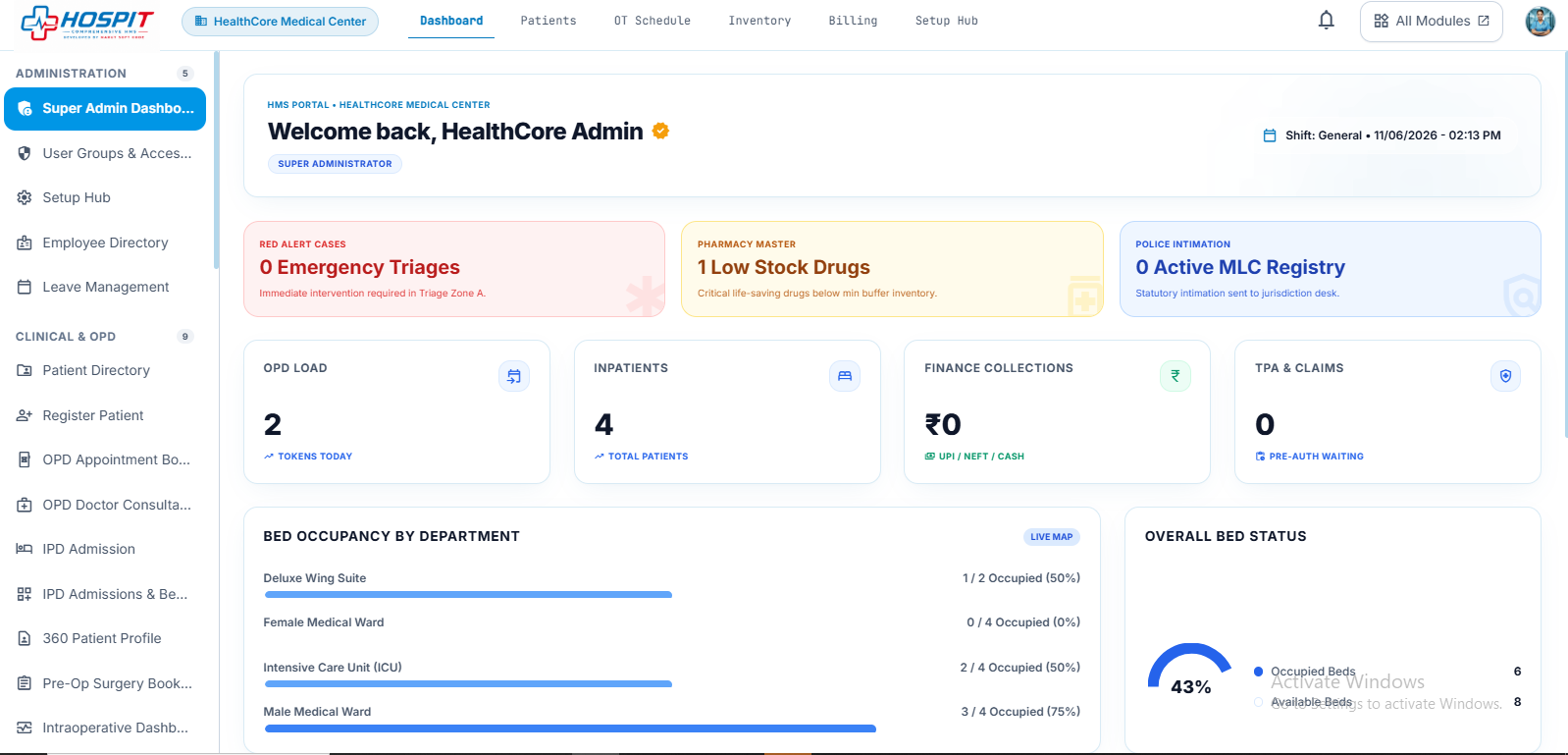
Task: Open the Low Stock Drugs alert card
Action: (x=892, y=269)
